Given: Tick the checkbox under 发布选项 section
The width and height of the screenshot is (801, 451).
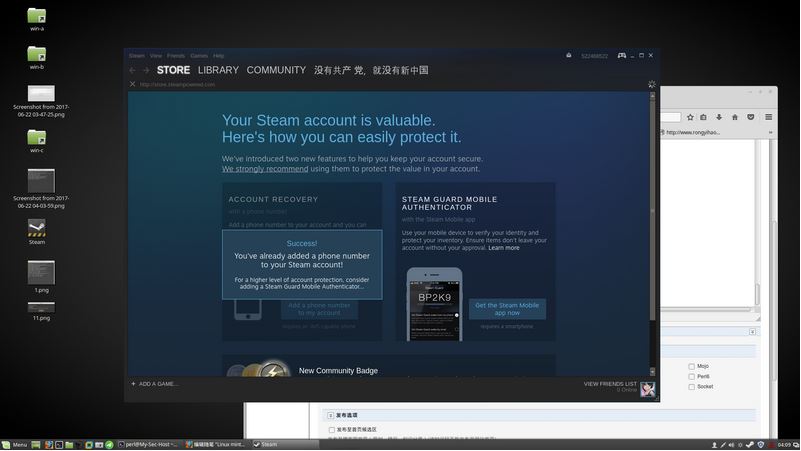Looking at the screenshot, I should coord(332,430).
